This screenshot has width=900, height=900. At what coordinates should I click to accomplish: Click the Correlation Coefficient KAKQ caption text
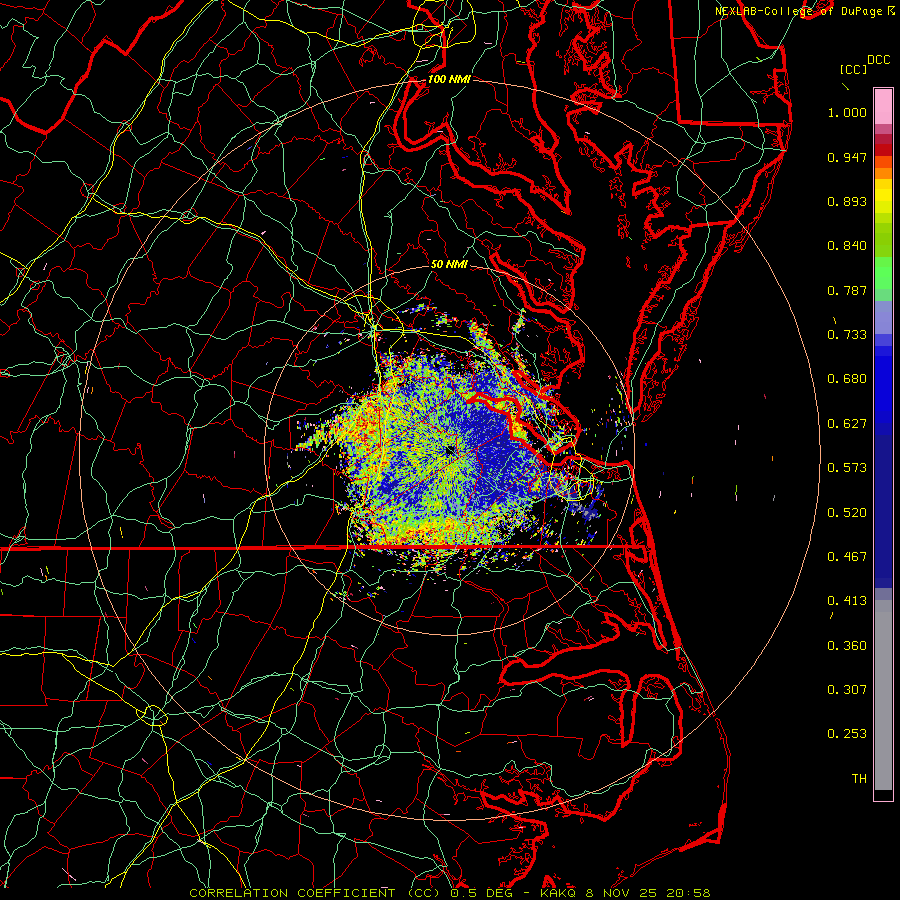(x=450, y=893)
